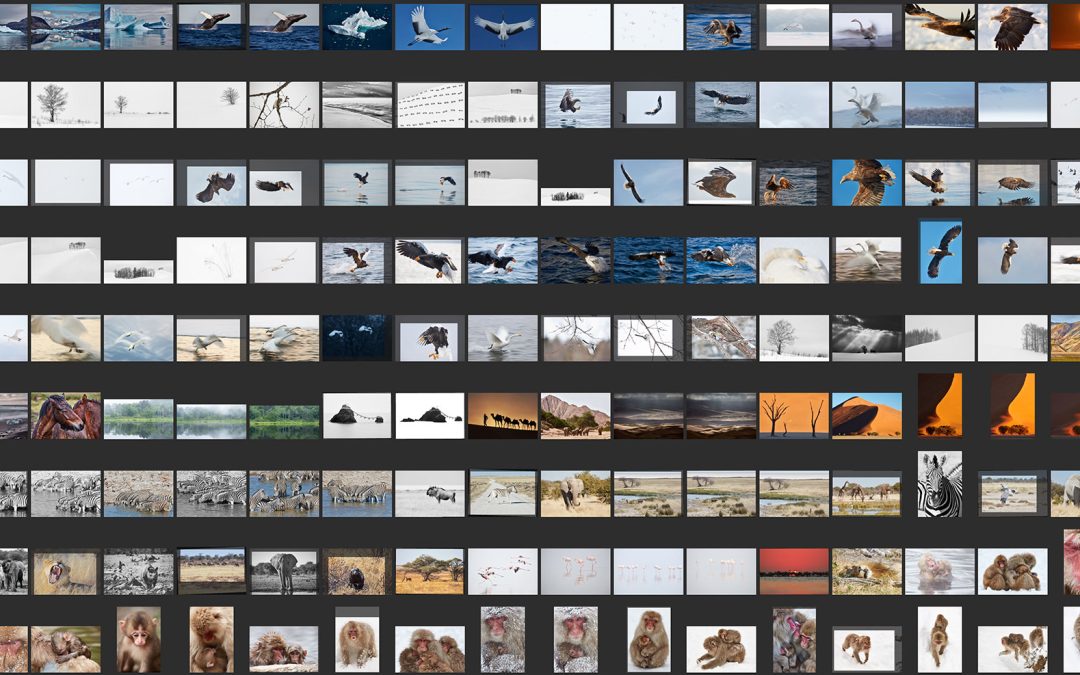The image size is (1080, 675).
Task: Select the yawning lion photo
Action: click(65, 571)
